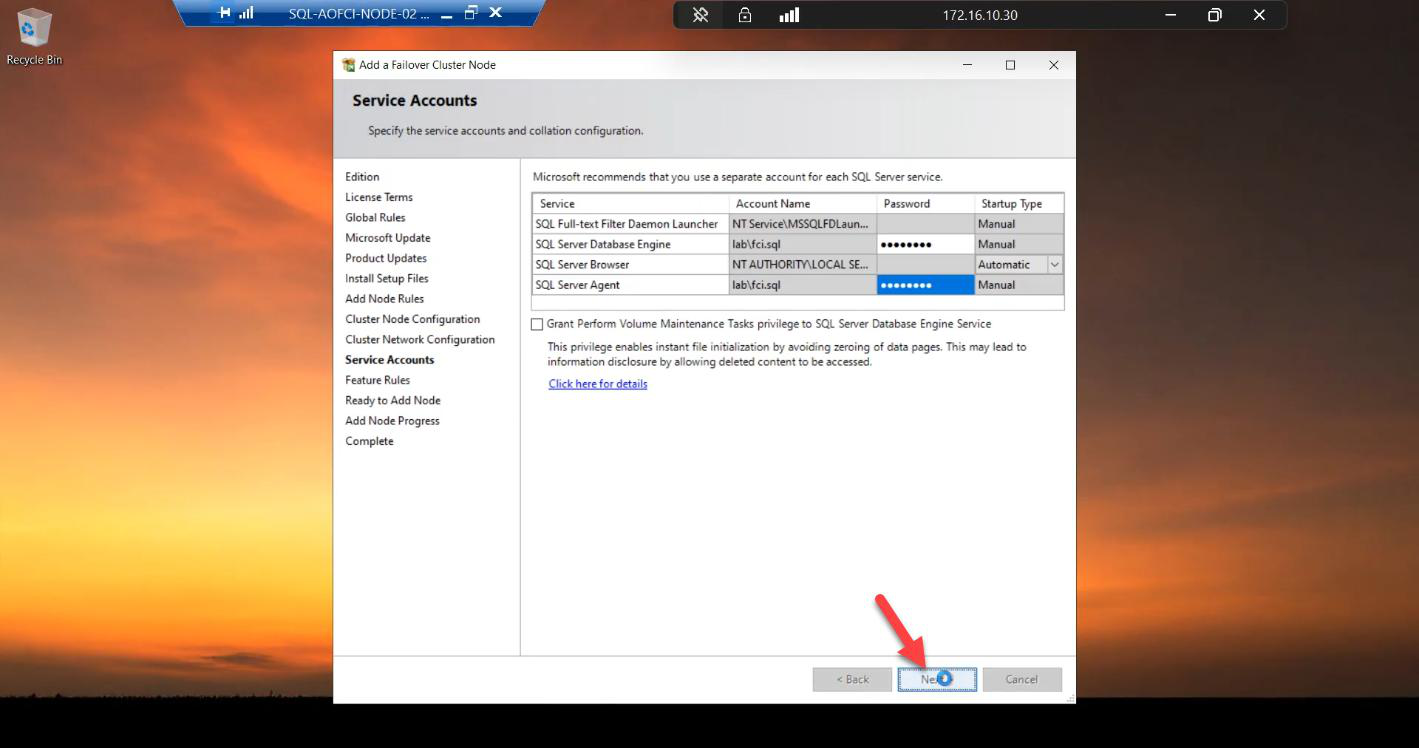This screenshot has width=1419, height=748.
Task: Click Manual startup type for SQL Server Agent
Action: click(x=1019, y=285)
